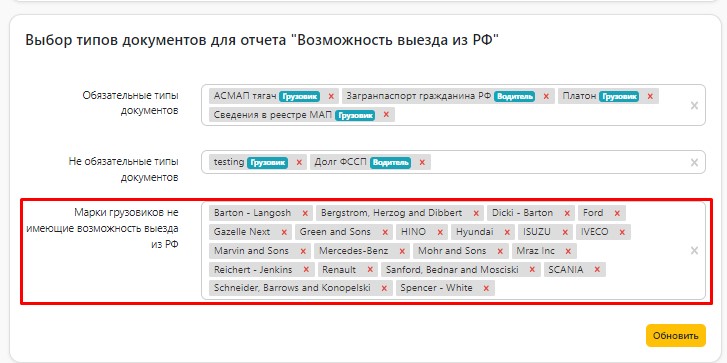
Task: Click the Mercedes-Benz tag text
Action: (x=354, y=251)
